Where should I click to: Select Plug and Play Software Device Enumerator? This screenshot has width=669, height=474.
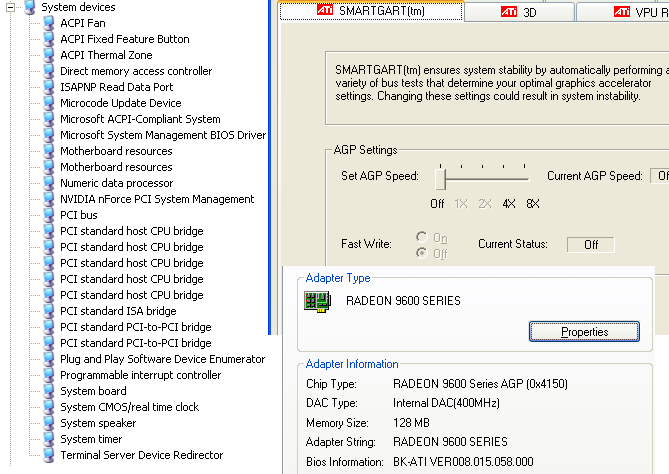(162, 359)
